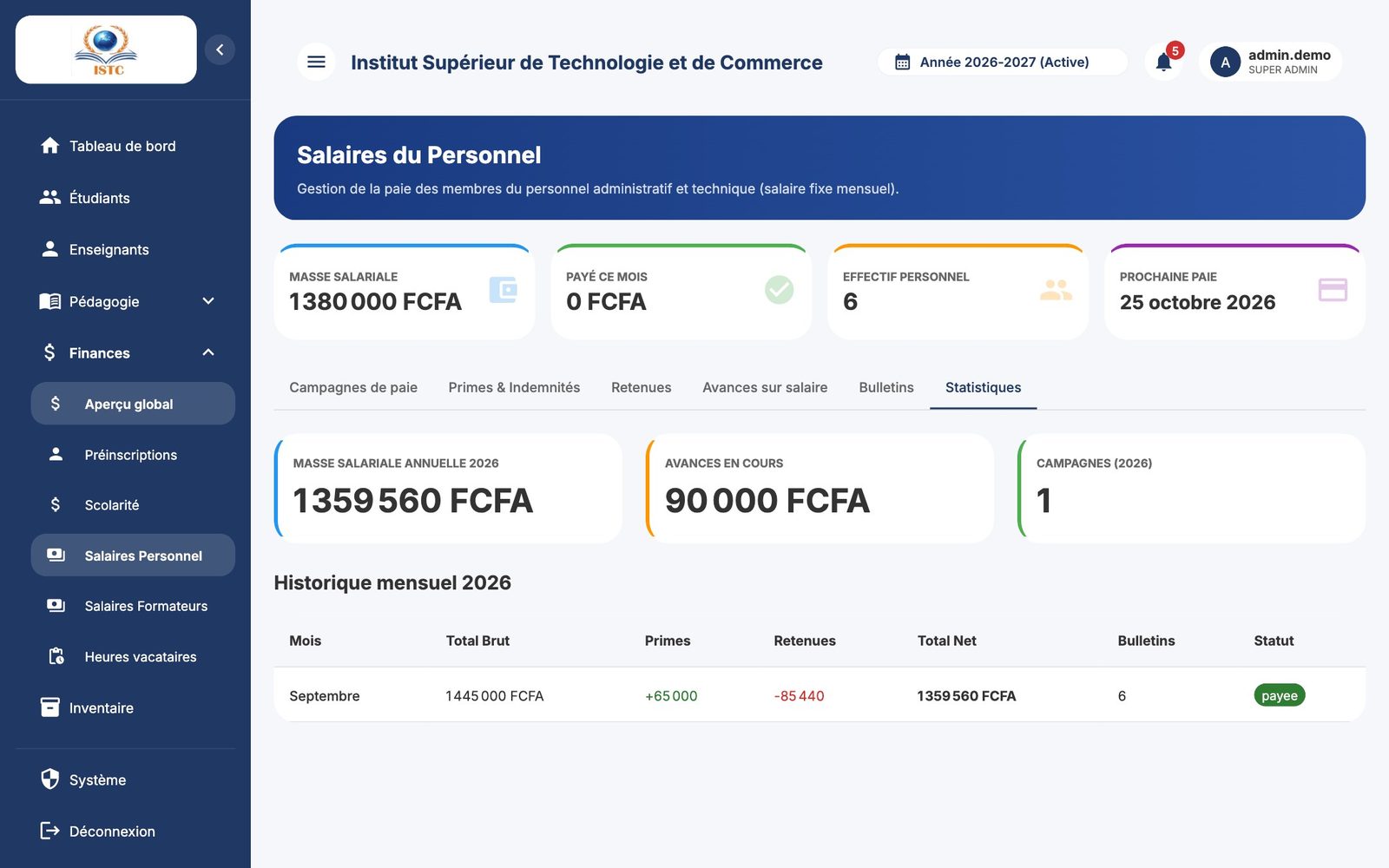The width and height of the screenshot is (1389, 868).
Task: Go to Préinscriptions
Action: (133, 455)
